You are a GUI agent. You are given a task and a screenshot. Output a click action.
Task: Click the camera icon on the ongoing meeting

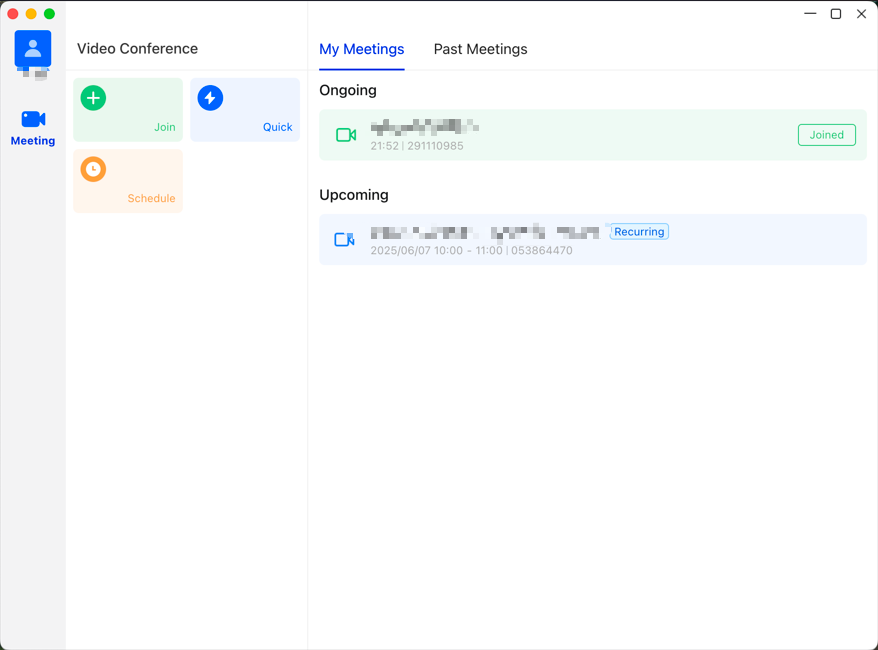pos(345,134)
